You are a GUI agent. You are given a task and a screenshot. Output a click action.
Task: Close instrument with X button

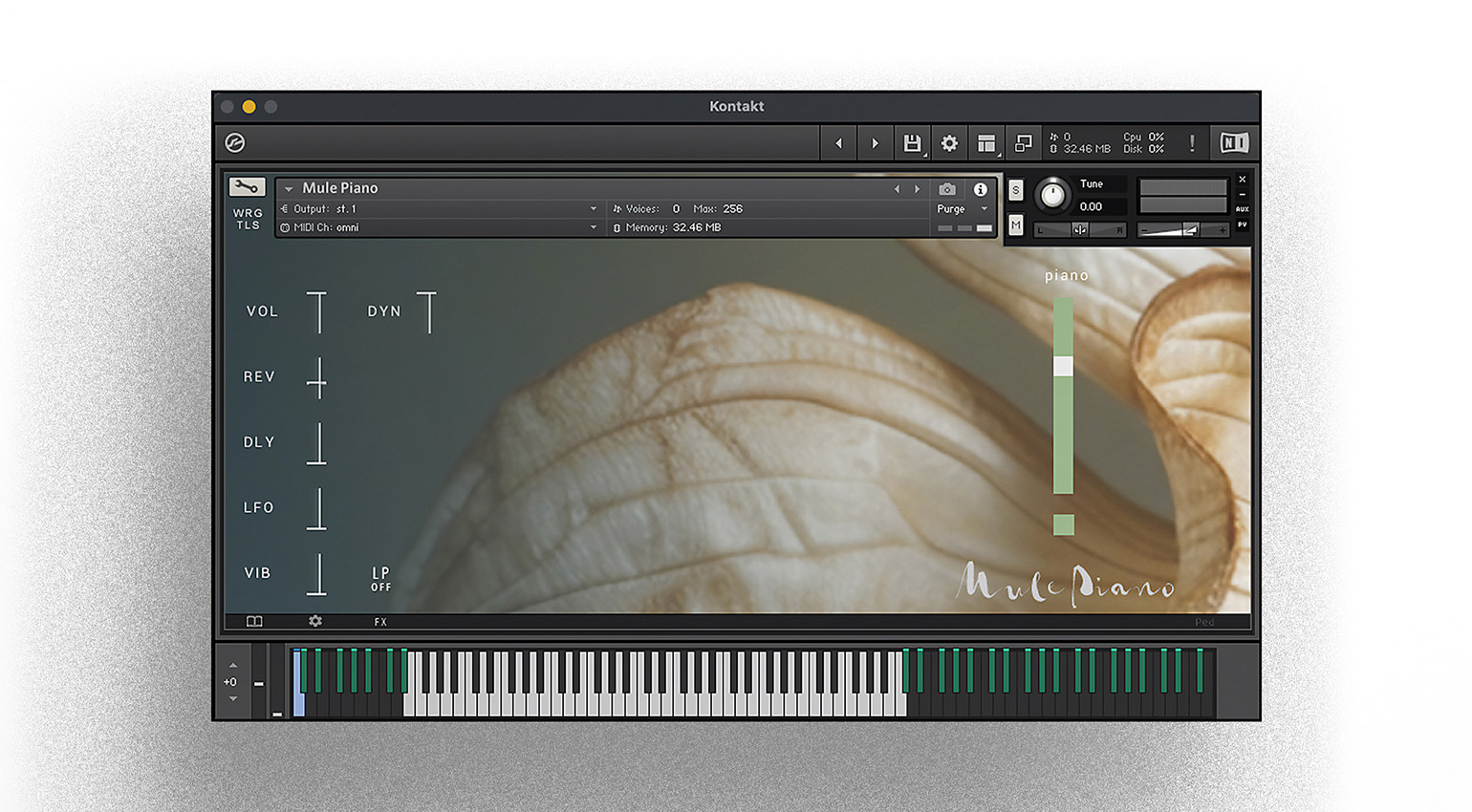point(1242,180)
